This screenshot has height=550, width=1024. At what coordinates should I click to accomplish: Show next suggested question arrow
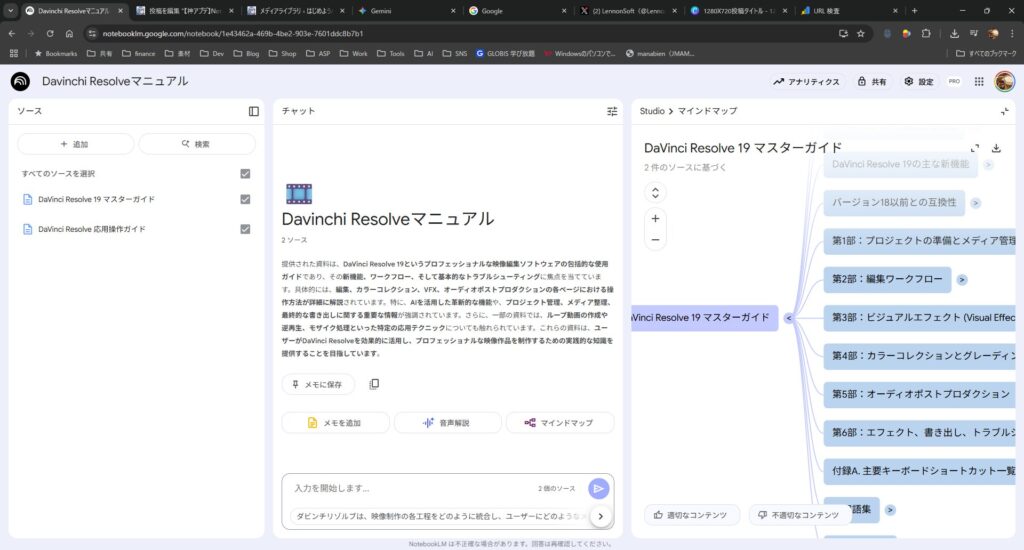click(x=600, y=516)
